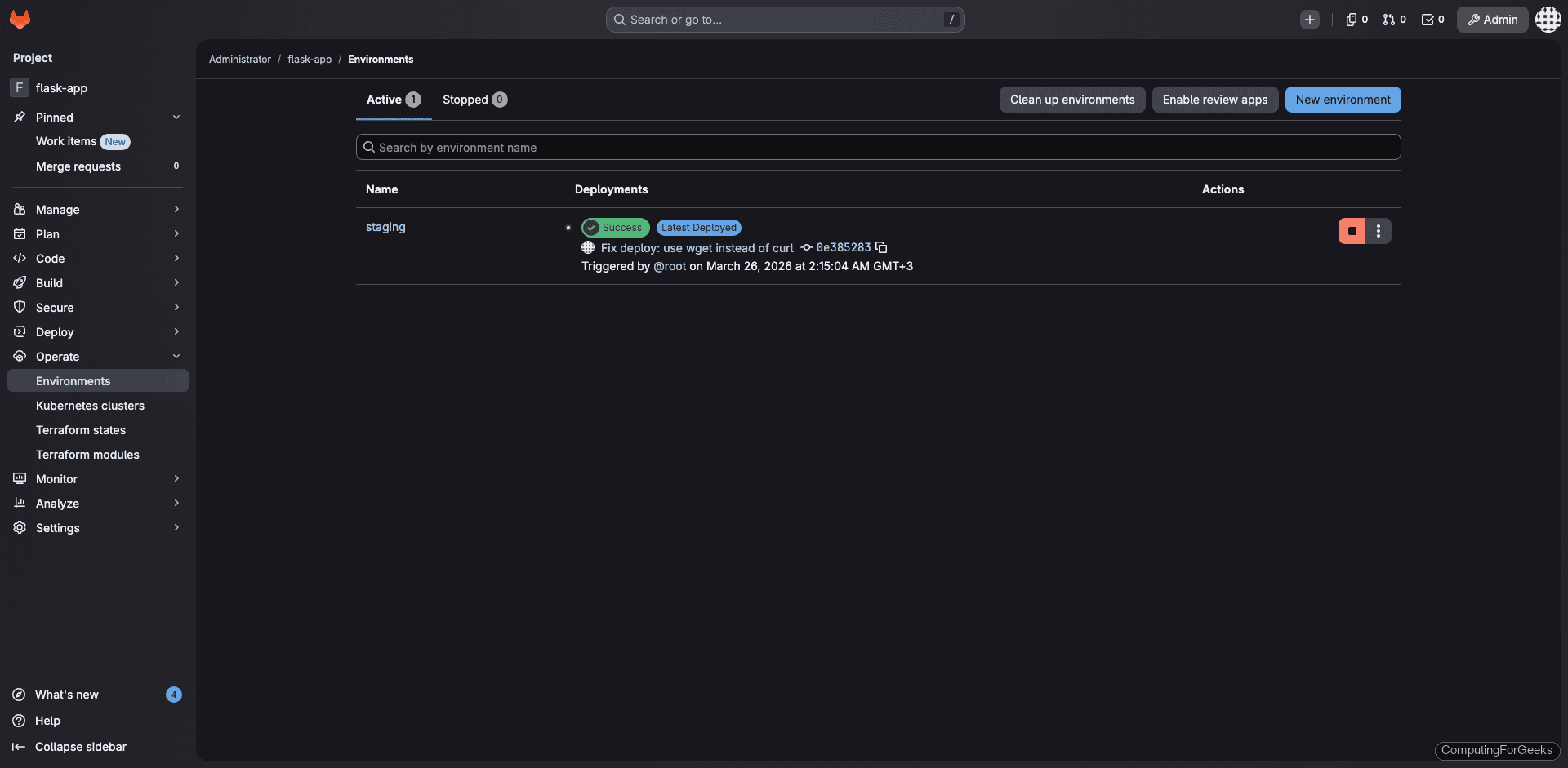This screenshot has width=1568, height=768.
Task: Open Settings via the gear icon
Action: 20,528
